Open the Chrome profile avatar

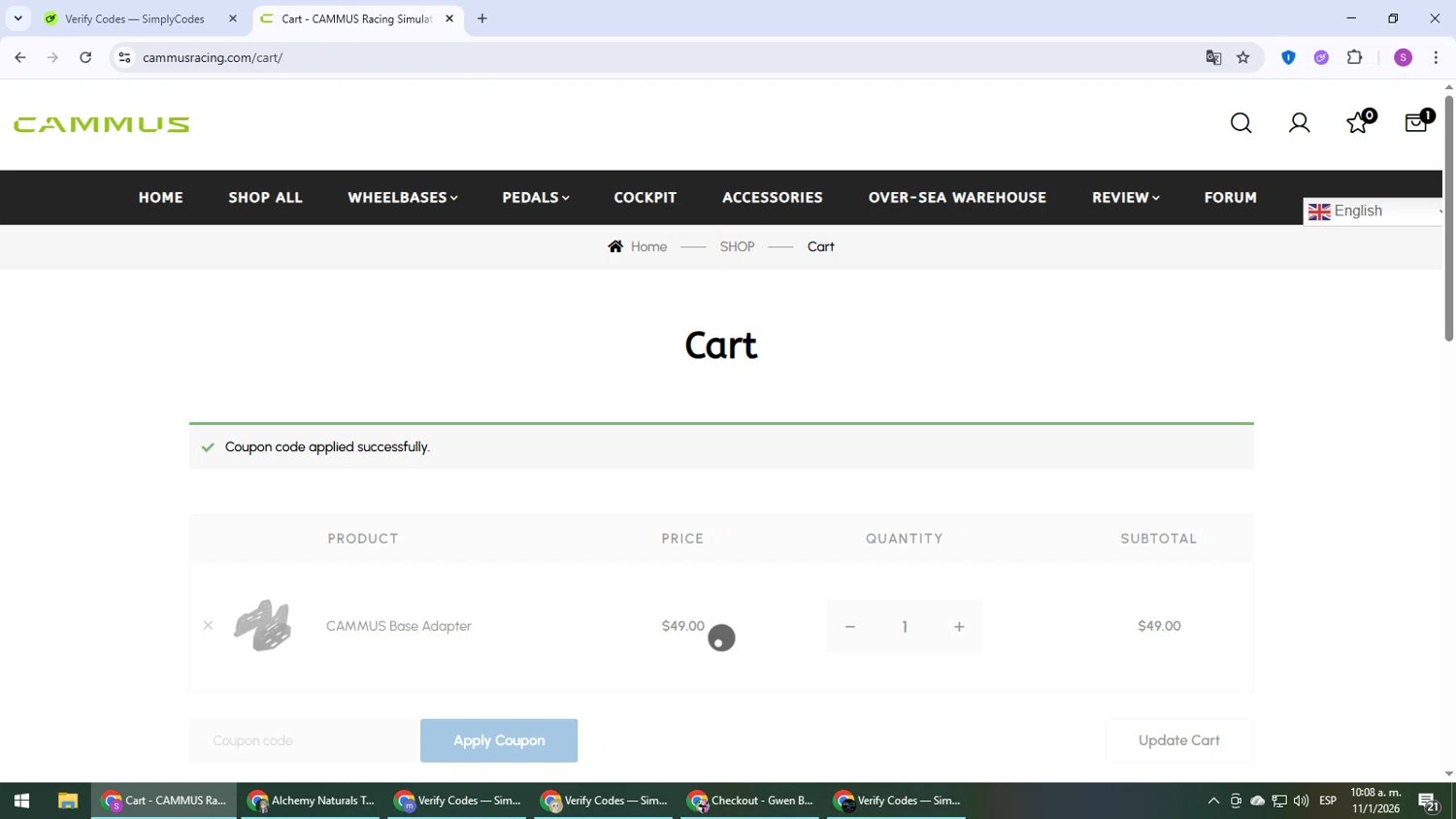1403,57
